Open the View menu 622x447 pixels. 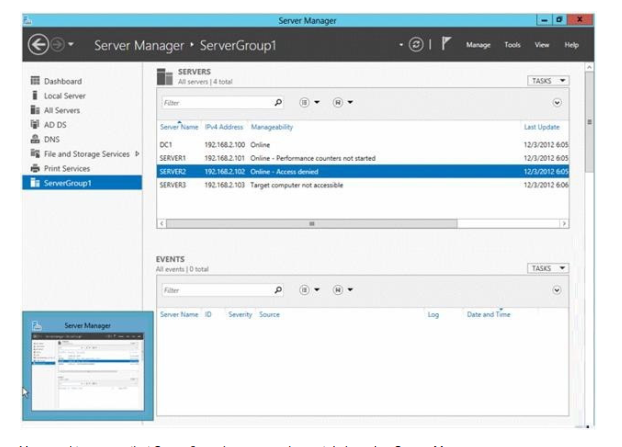coord(541,45)
